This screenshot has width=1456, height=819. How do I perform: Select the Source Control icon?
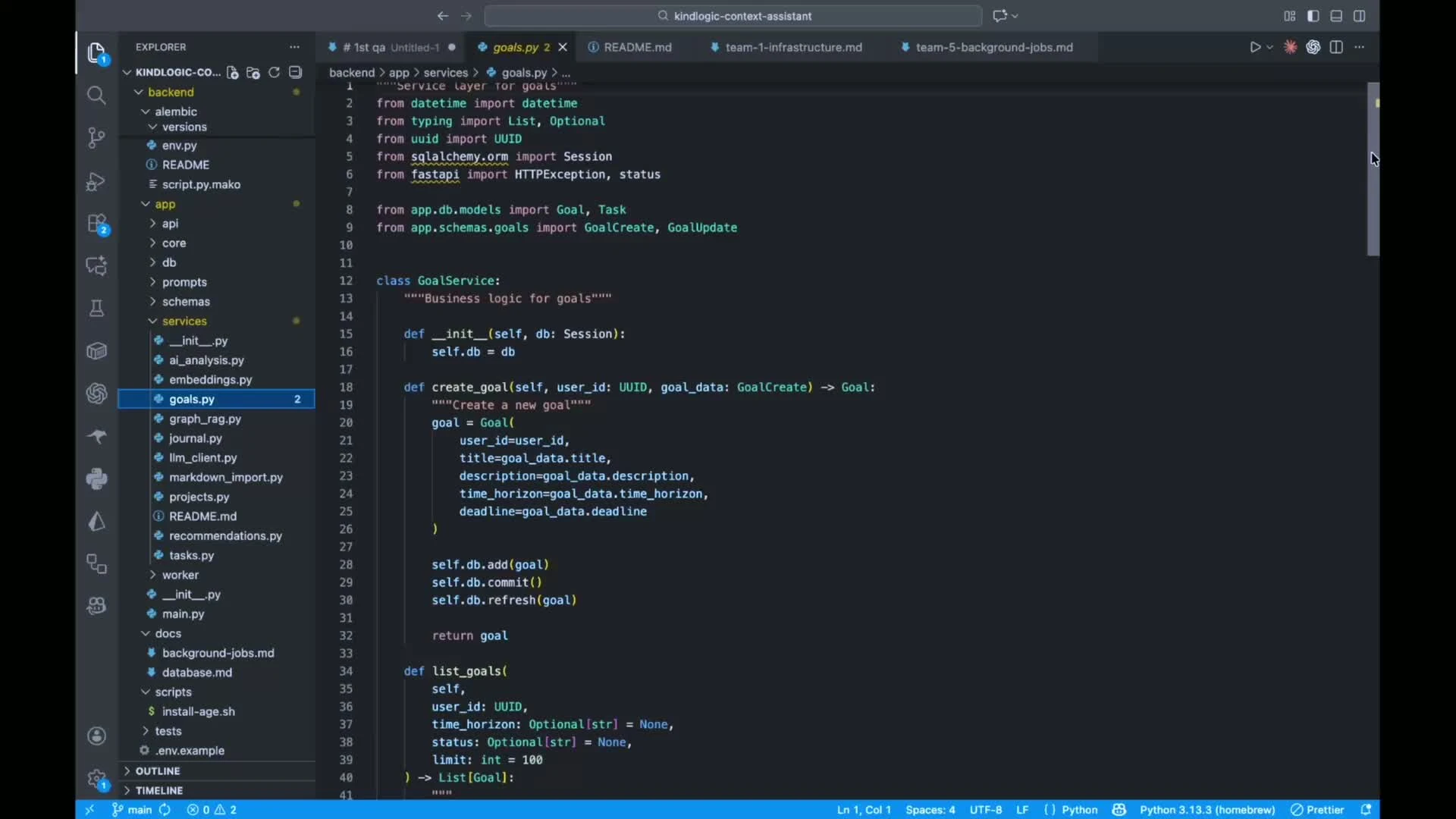(96, 137)
